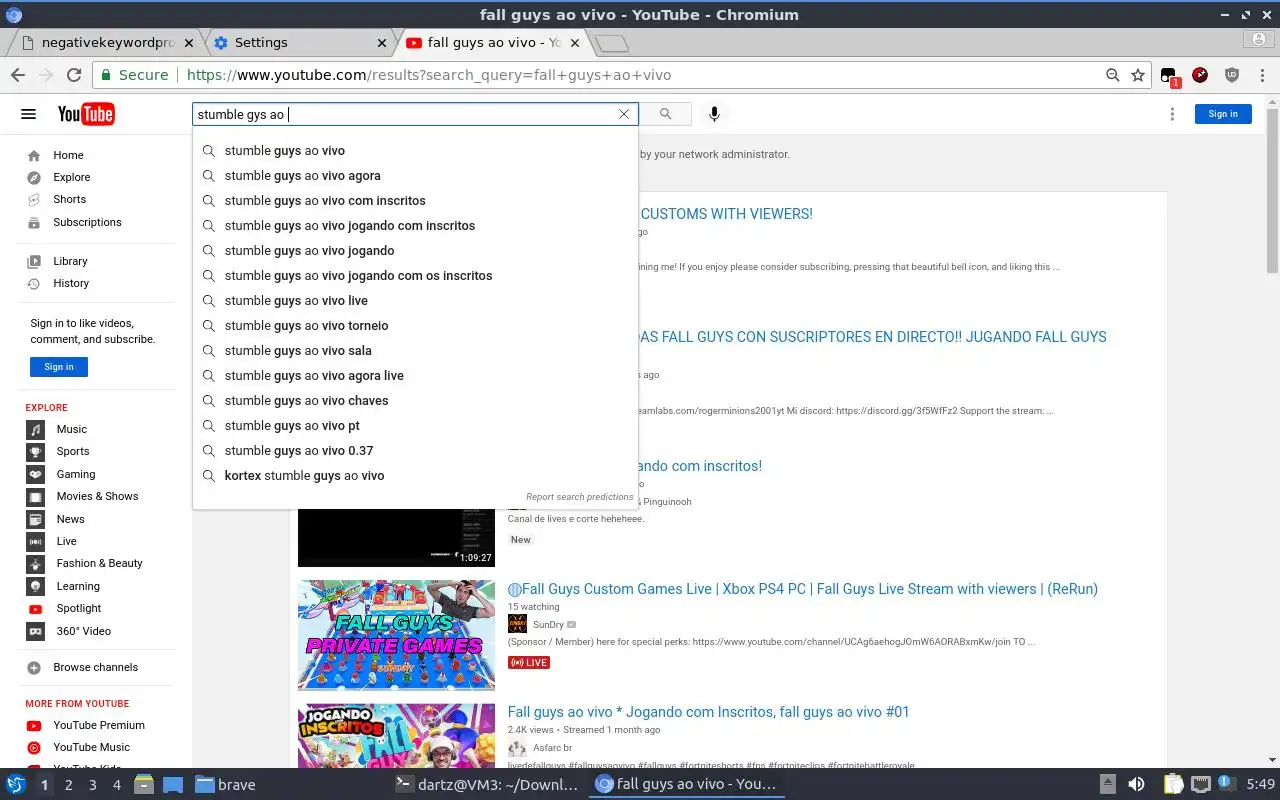Select suggestion 'stumble guys ao vivo pt'

pos(415,425)
